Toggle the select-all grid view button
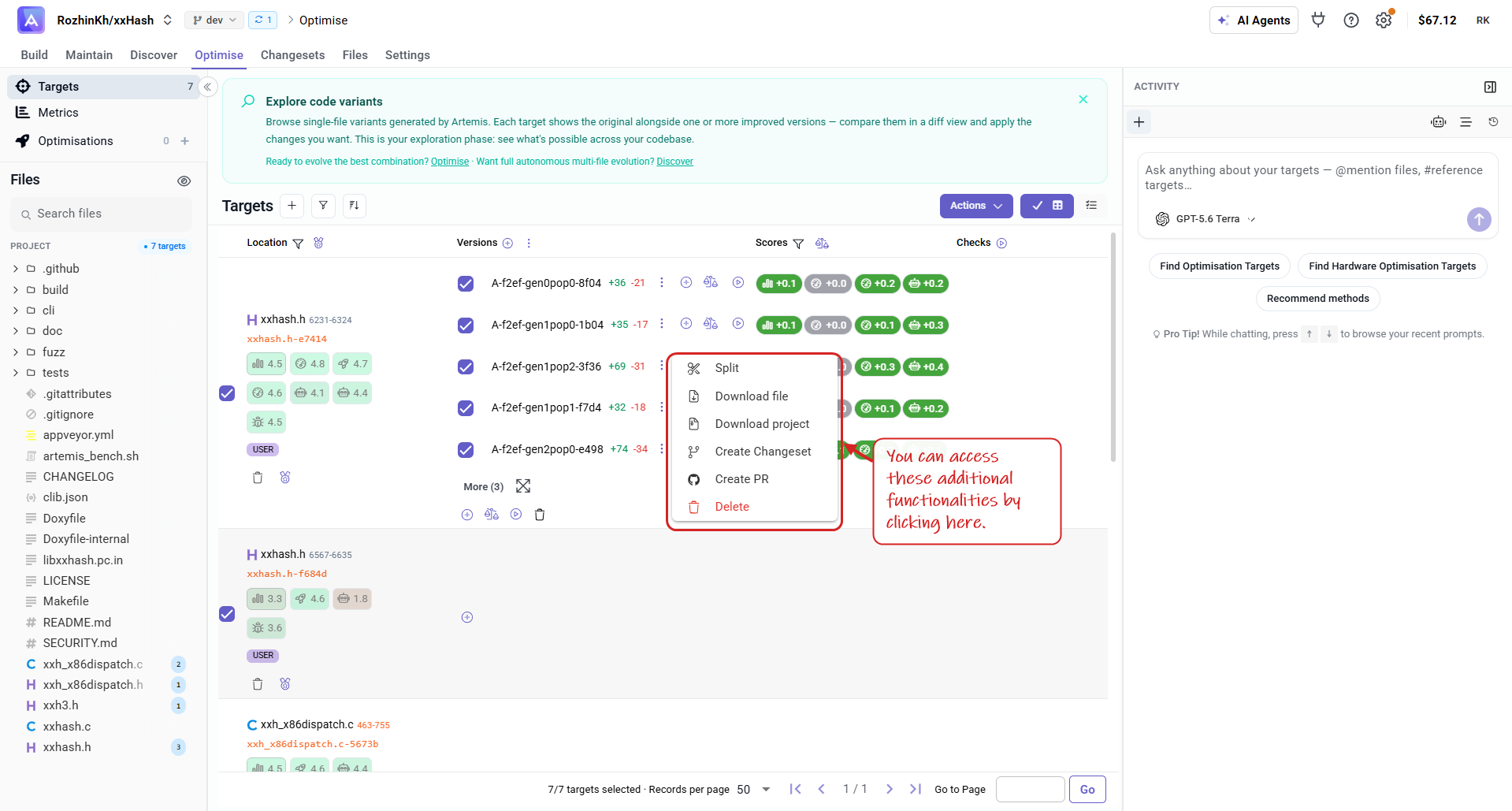The height and width of the screenshot is (811, 1512). pos(1047,206)
